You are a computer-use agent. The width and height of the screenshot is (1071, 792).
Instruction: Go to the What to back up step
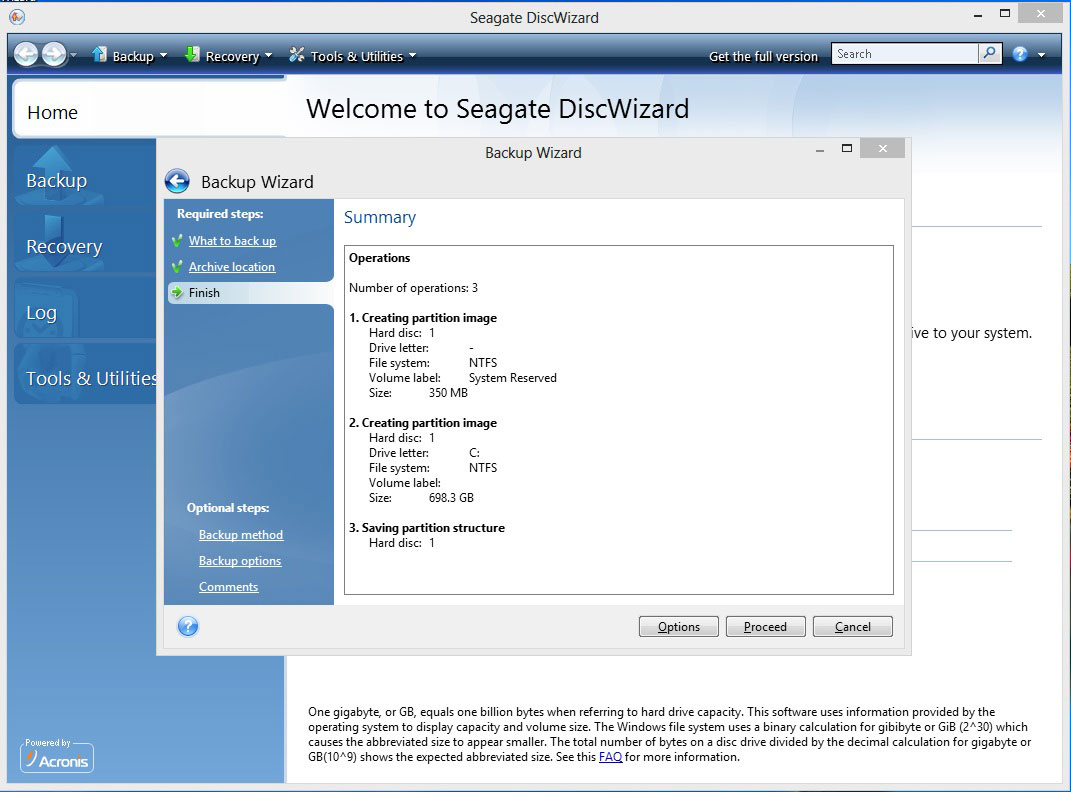232,240
